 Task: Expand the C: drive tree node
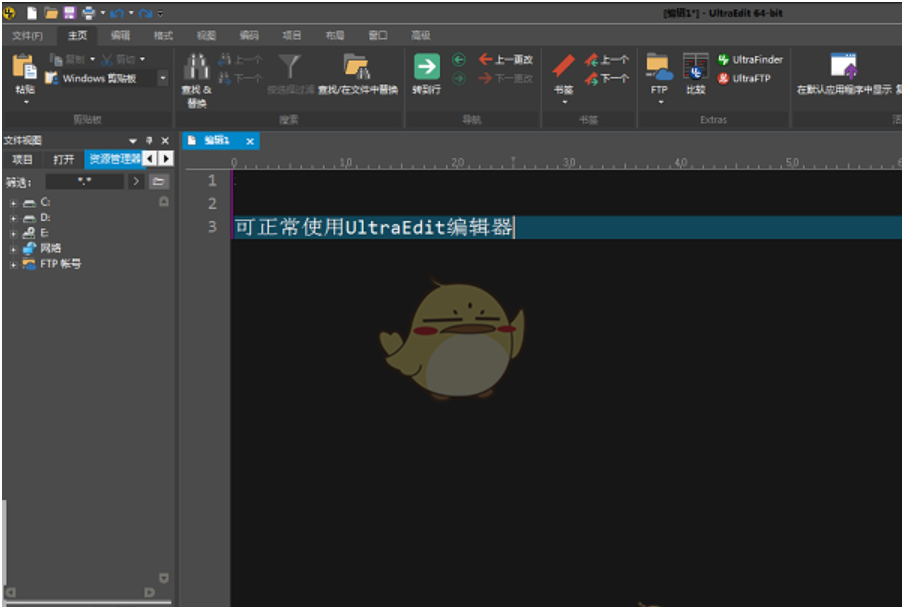[x=13, y=203]
